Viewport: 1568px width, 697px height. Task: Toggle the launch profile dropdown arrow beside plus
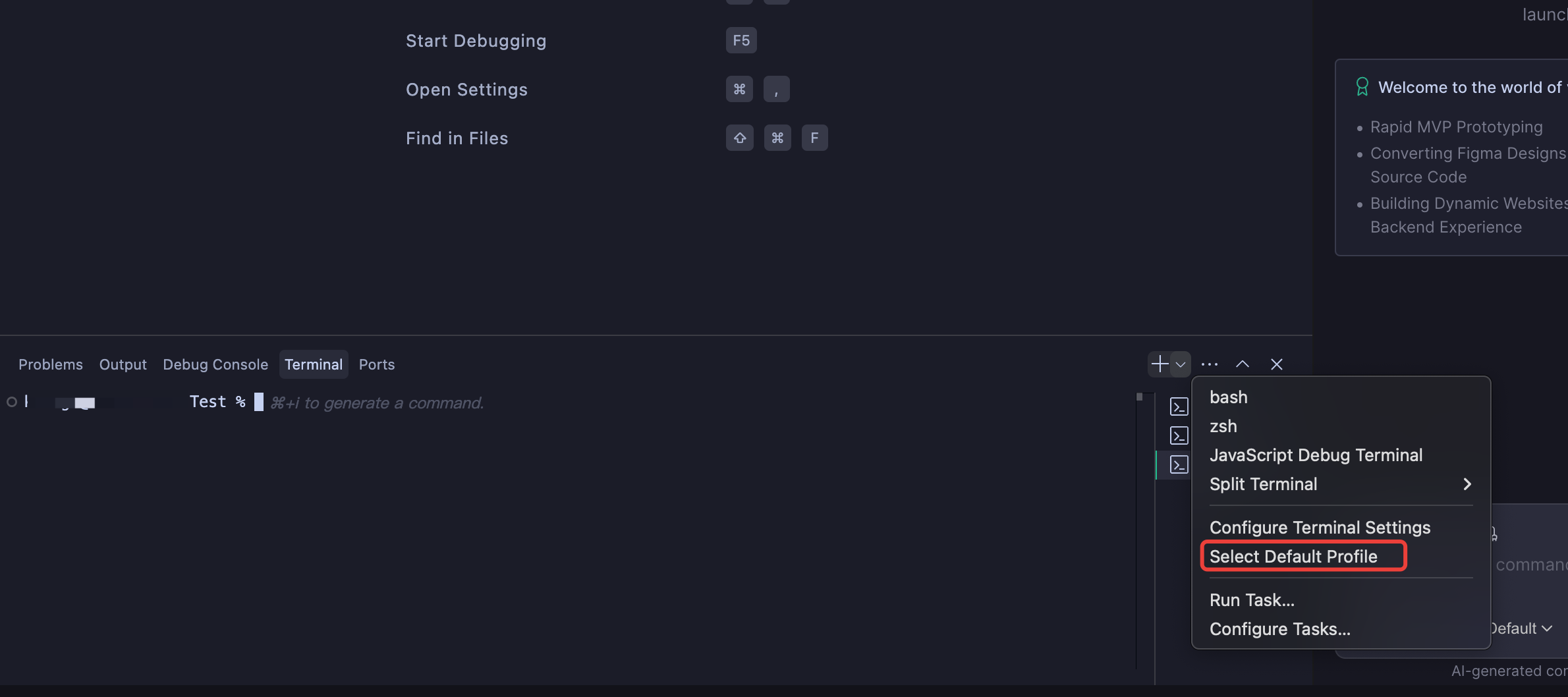1181,364
